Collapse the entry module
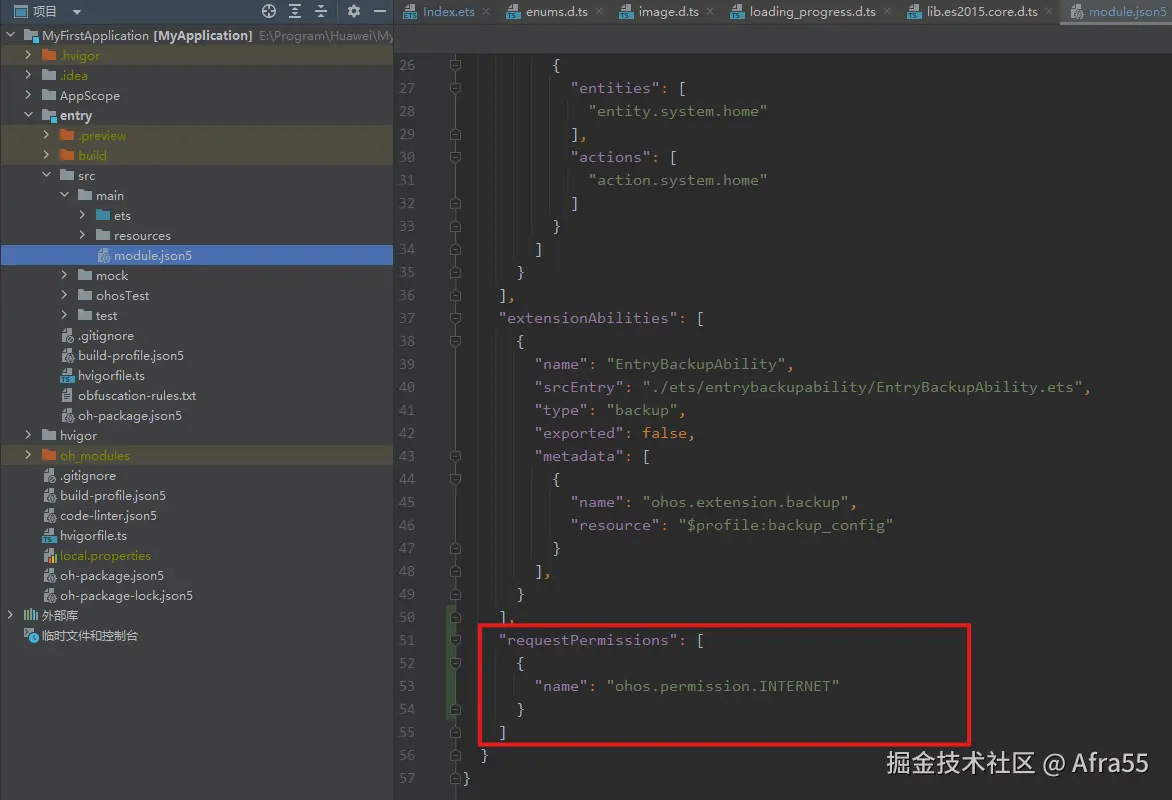This screenshot has width=1172, height=800. tap(28, 114)
